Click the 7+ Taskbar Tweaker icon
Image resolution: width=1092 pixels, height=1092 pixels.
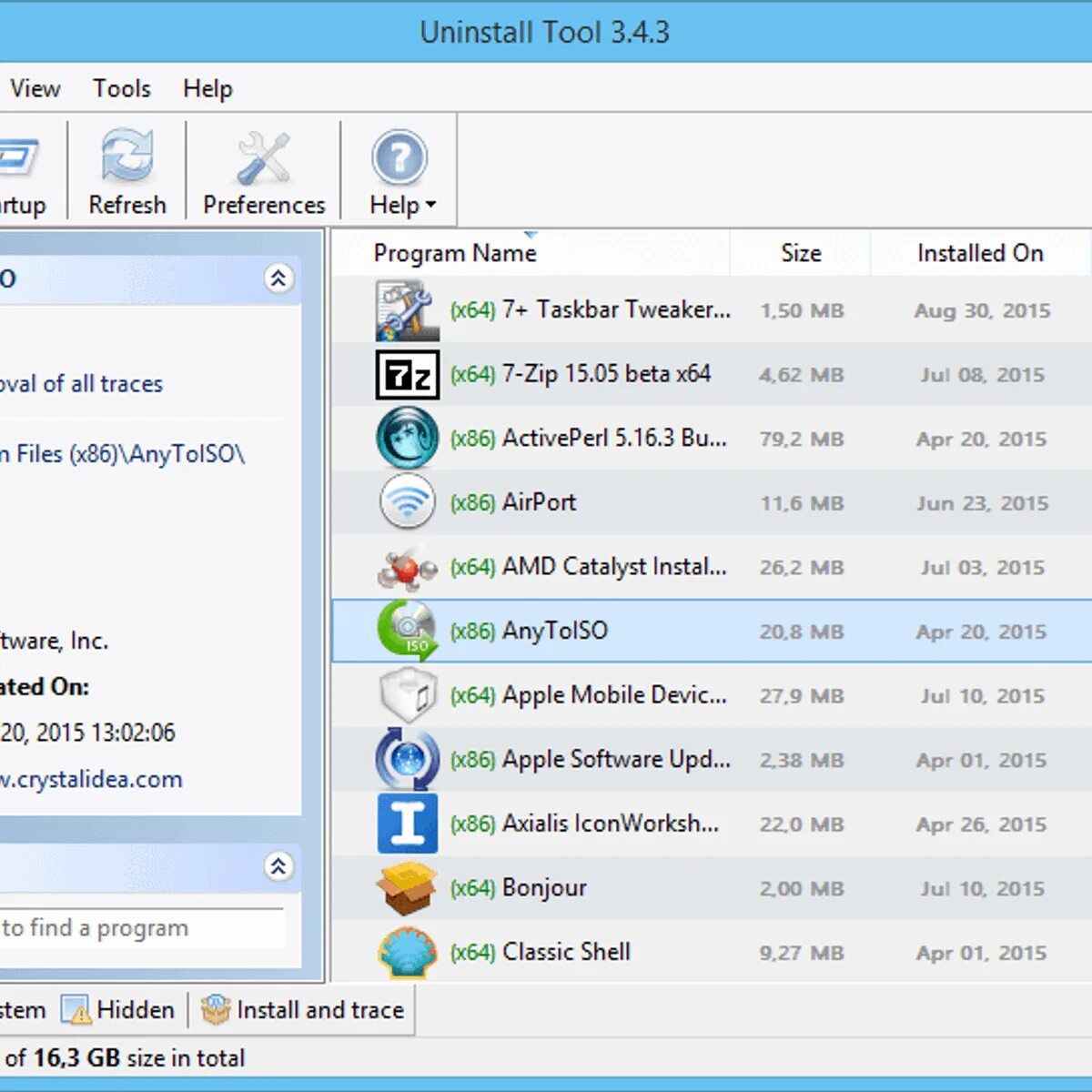pyautogui.click(x=407, y=310)
